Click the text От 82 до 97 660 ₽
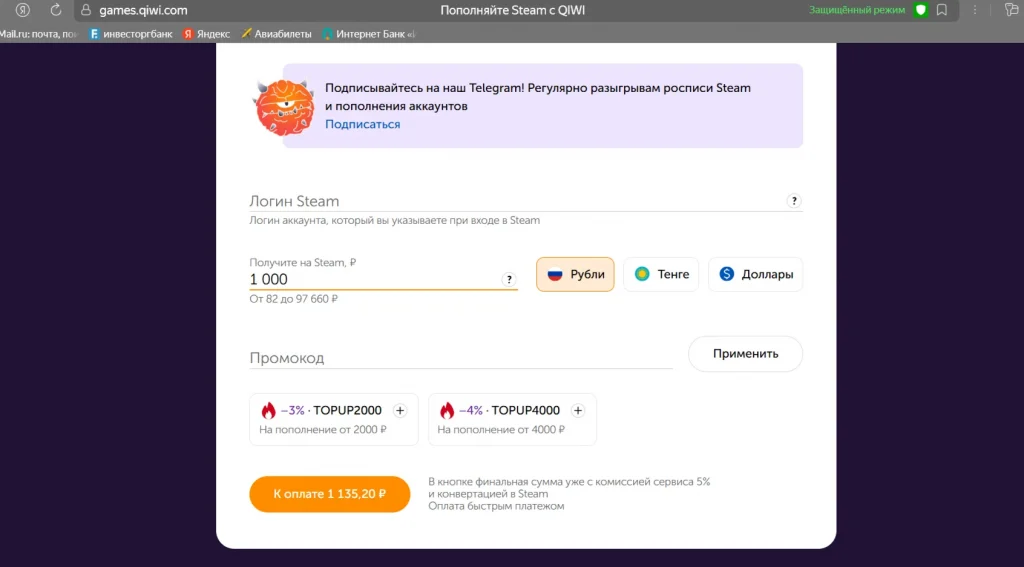Viewport: 1024px width, 567px height. point(293,299)
